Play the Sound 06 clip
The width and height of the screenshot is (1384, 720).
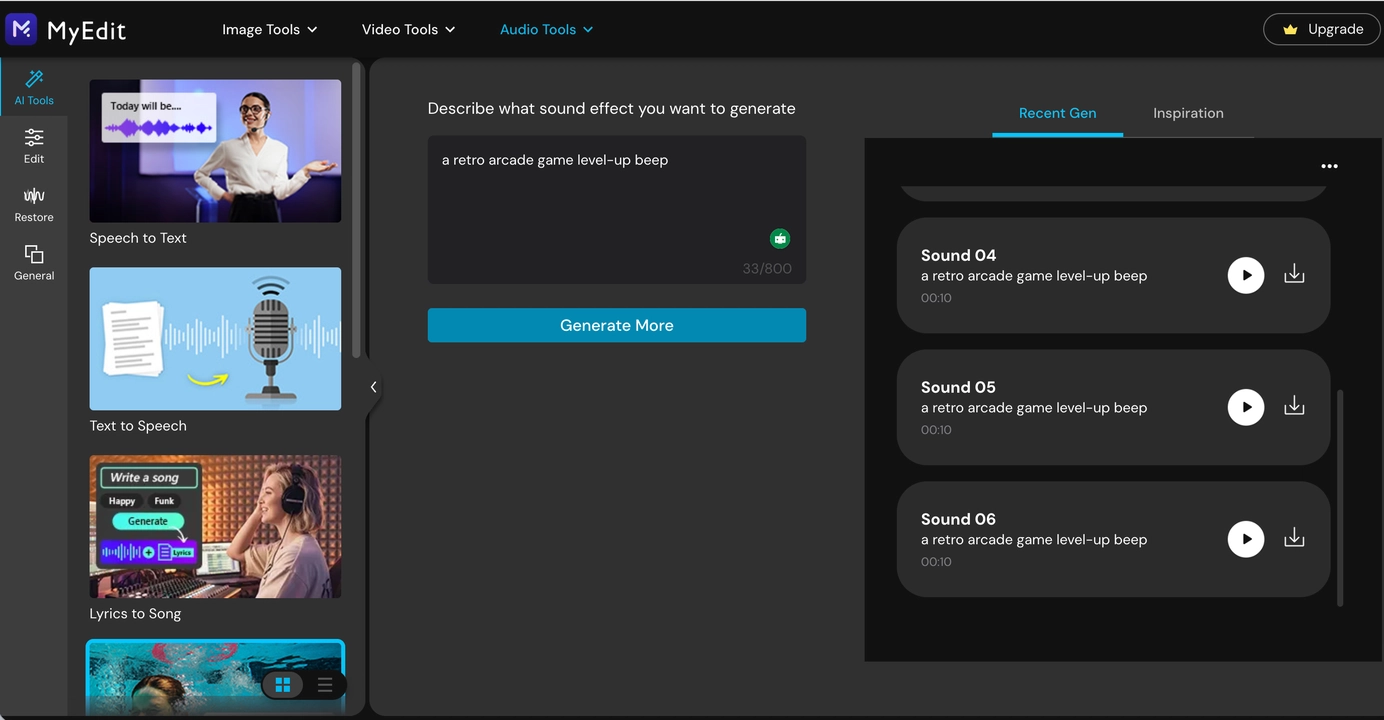point(1246,538)
